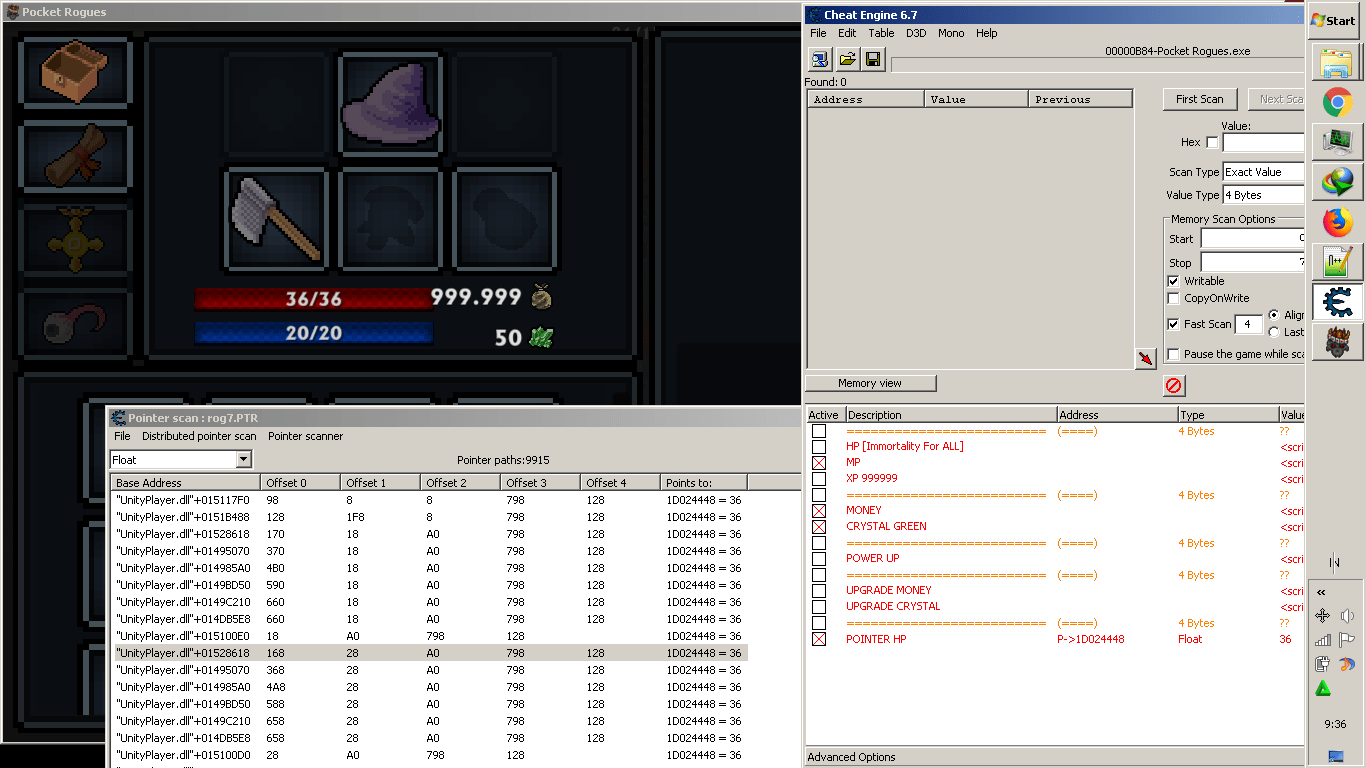Deactivate the MP cheat entry checkbox

click(x=819, y=463)
